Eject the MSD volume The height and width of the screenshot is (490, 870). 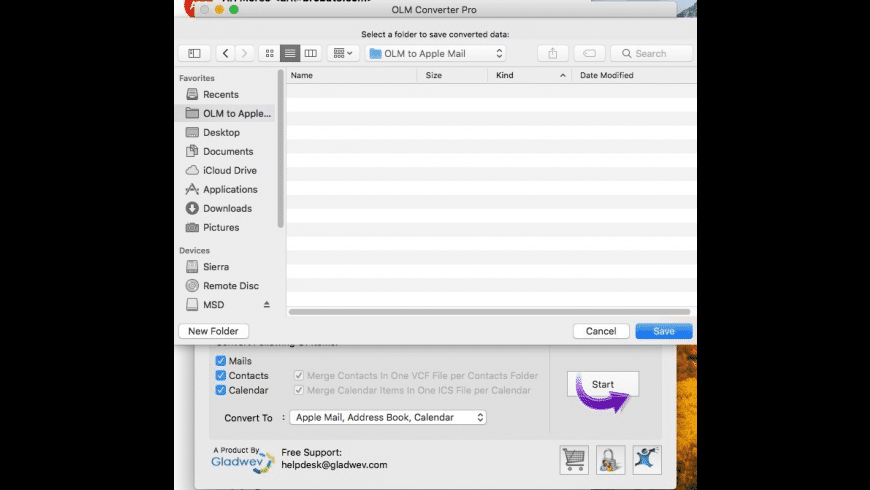(x=266, y=305)
